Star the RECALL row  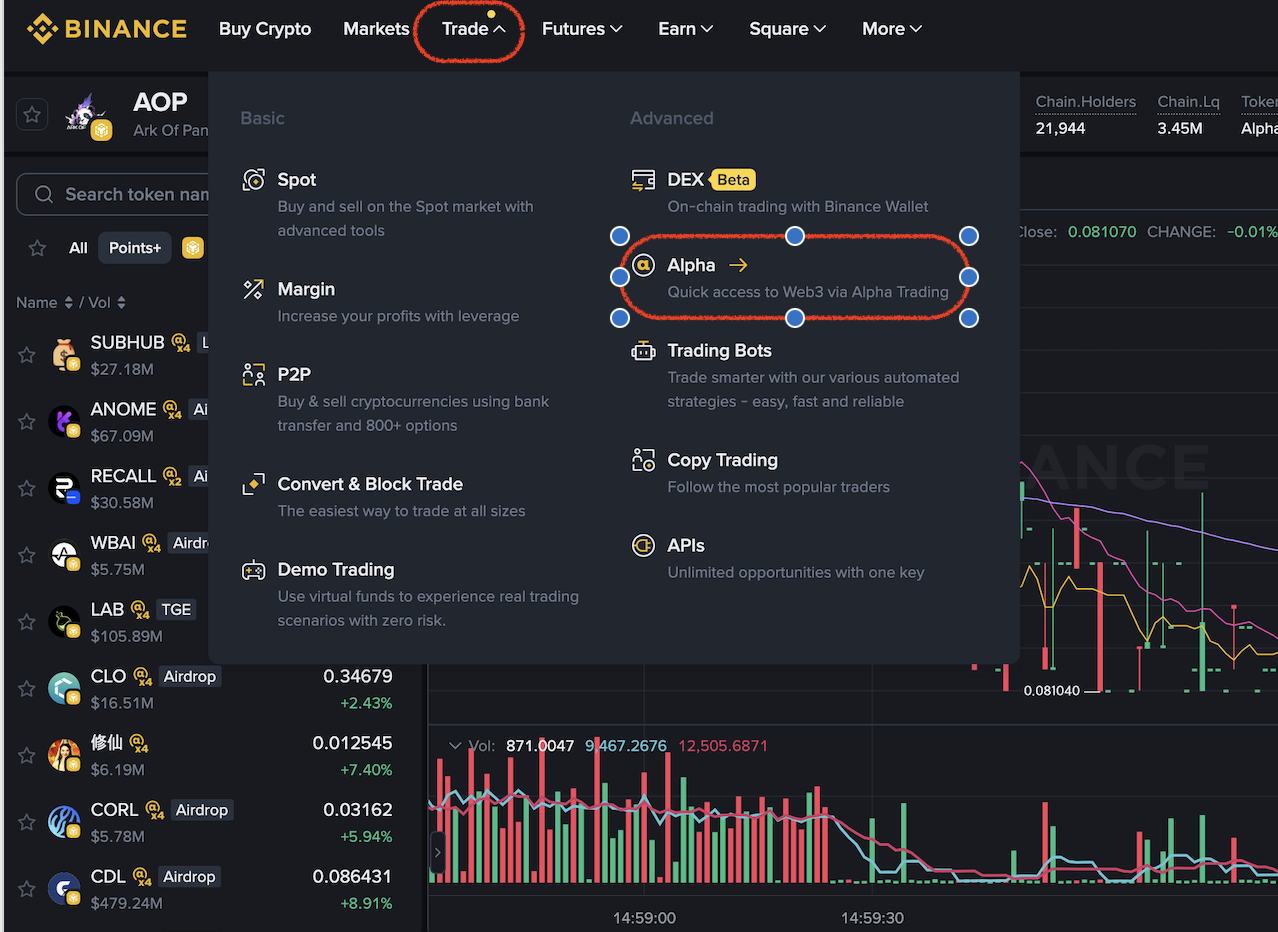tap(27, 488)
